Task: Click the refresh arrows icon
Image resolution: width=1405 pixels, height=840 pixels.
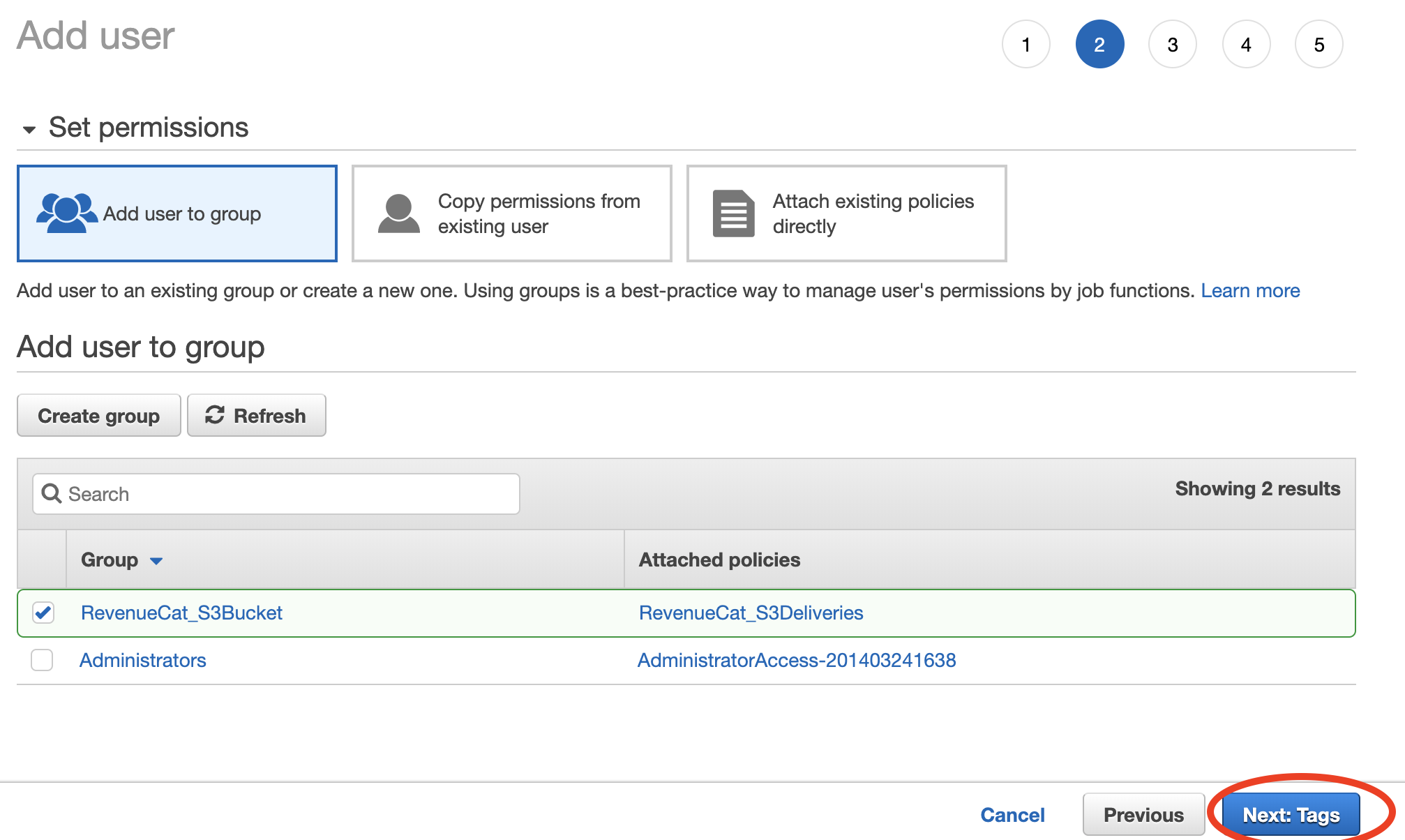Action: coord(214,415)
